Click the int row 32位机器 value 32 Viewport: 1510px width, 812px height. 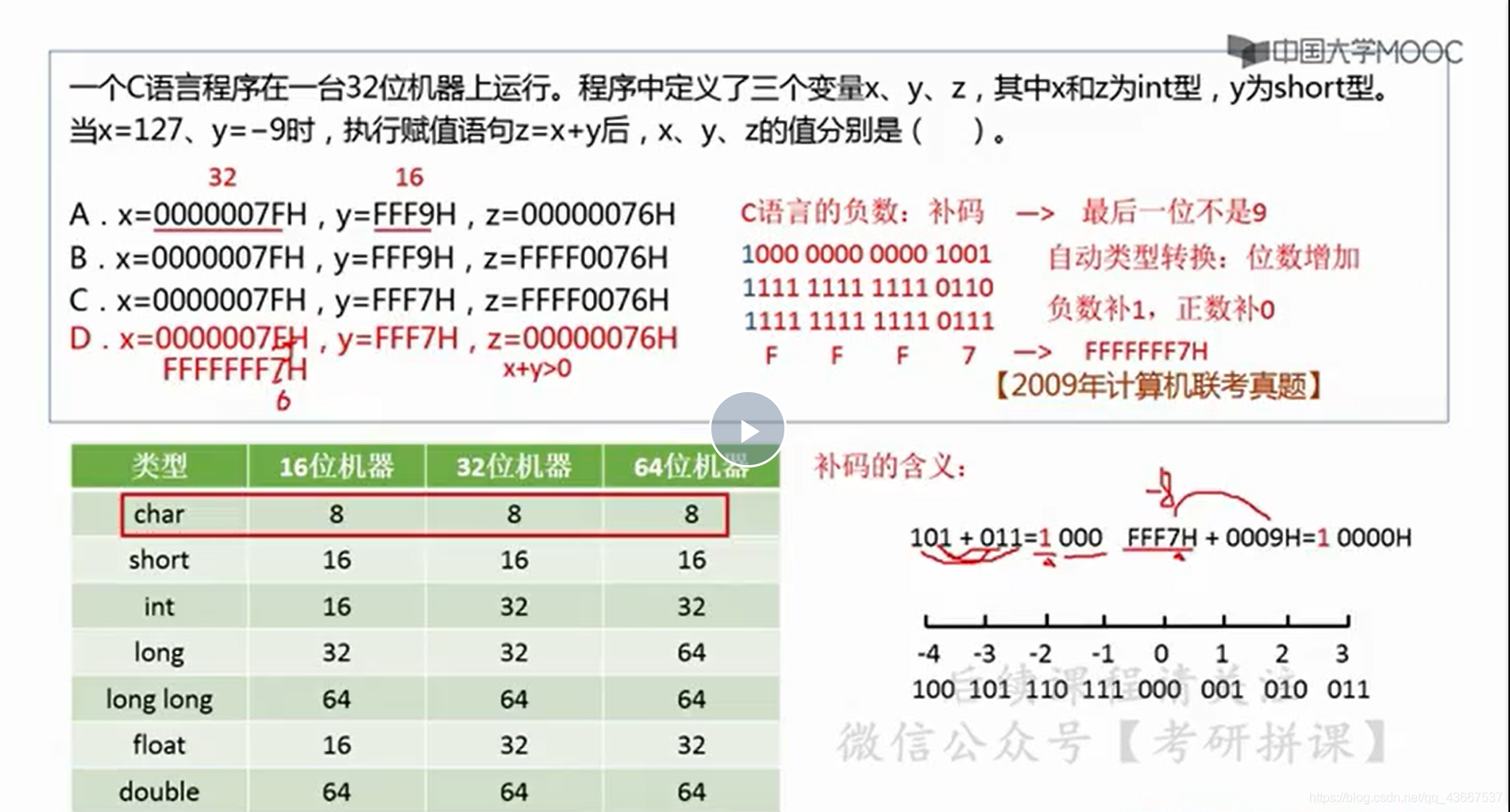click(514, 606)
